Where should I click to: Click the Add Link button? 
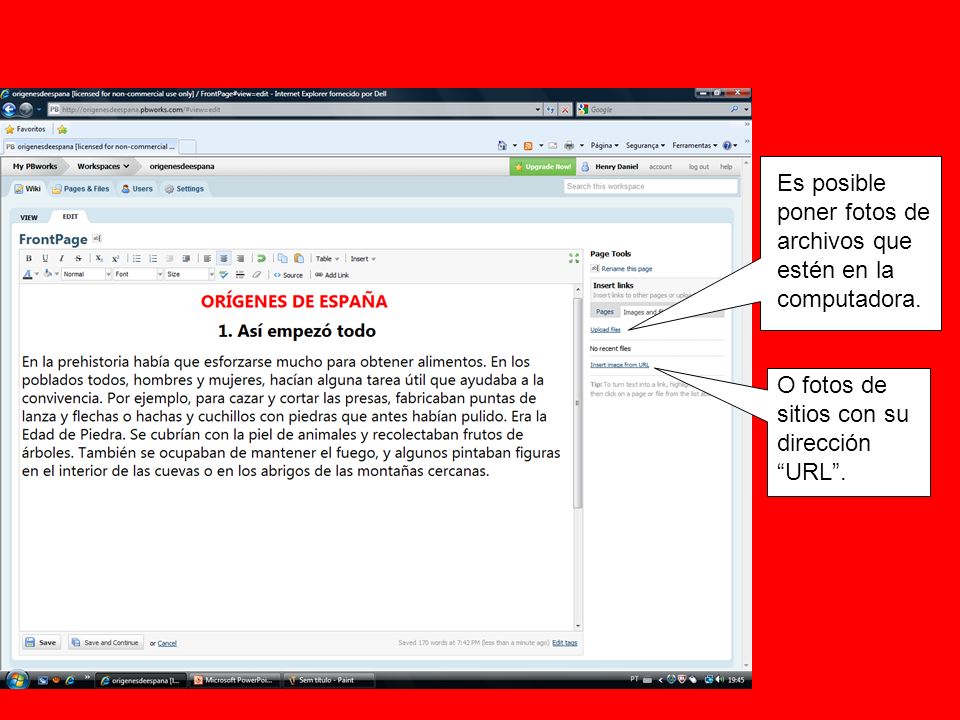pos(332,276)
